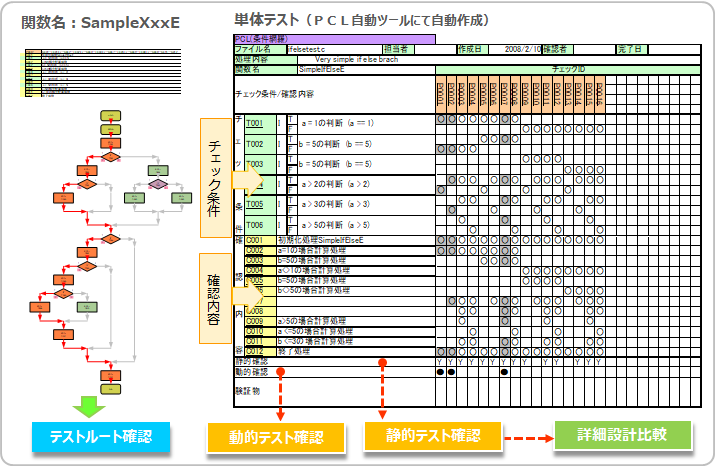Click the red dot marker beside 動的確認

click(x=281, y=372)
